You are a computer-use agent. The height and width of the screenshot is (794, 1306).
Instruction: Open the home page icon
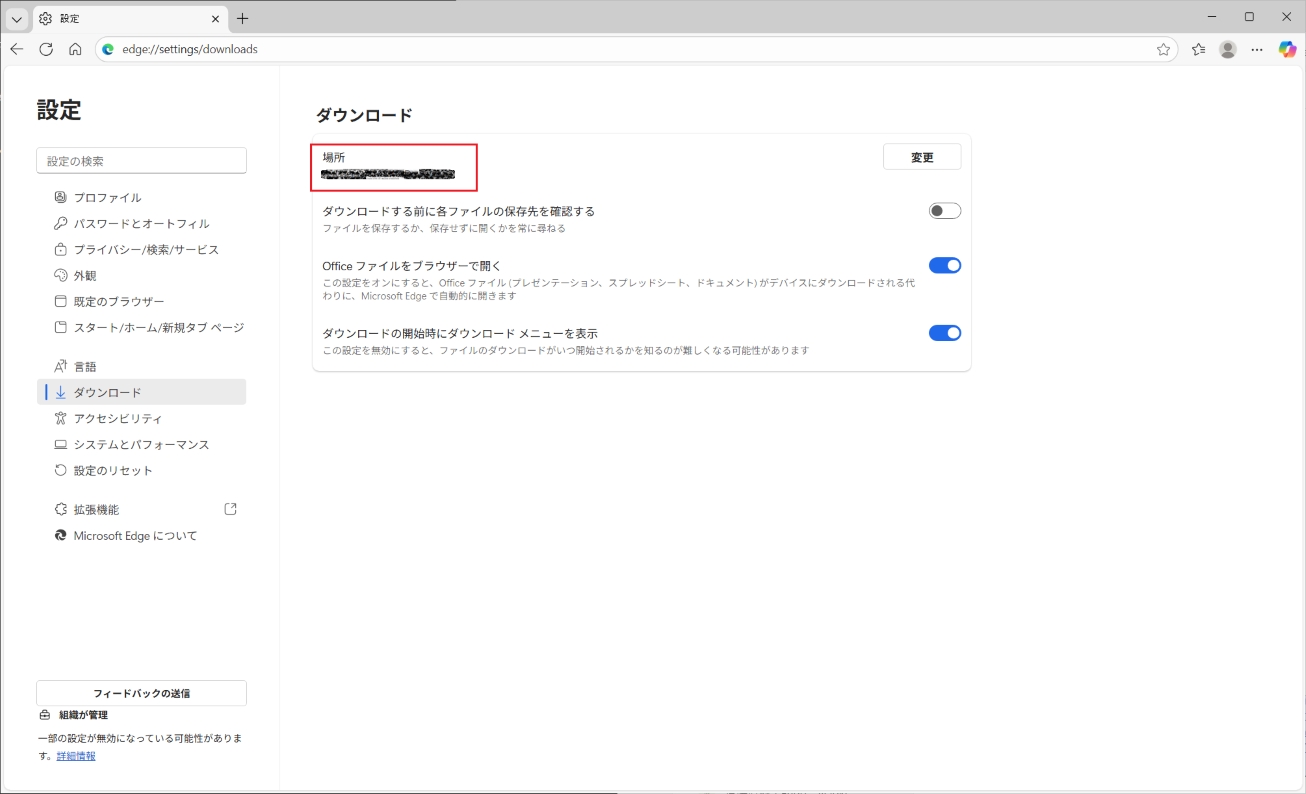[75, 49]
